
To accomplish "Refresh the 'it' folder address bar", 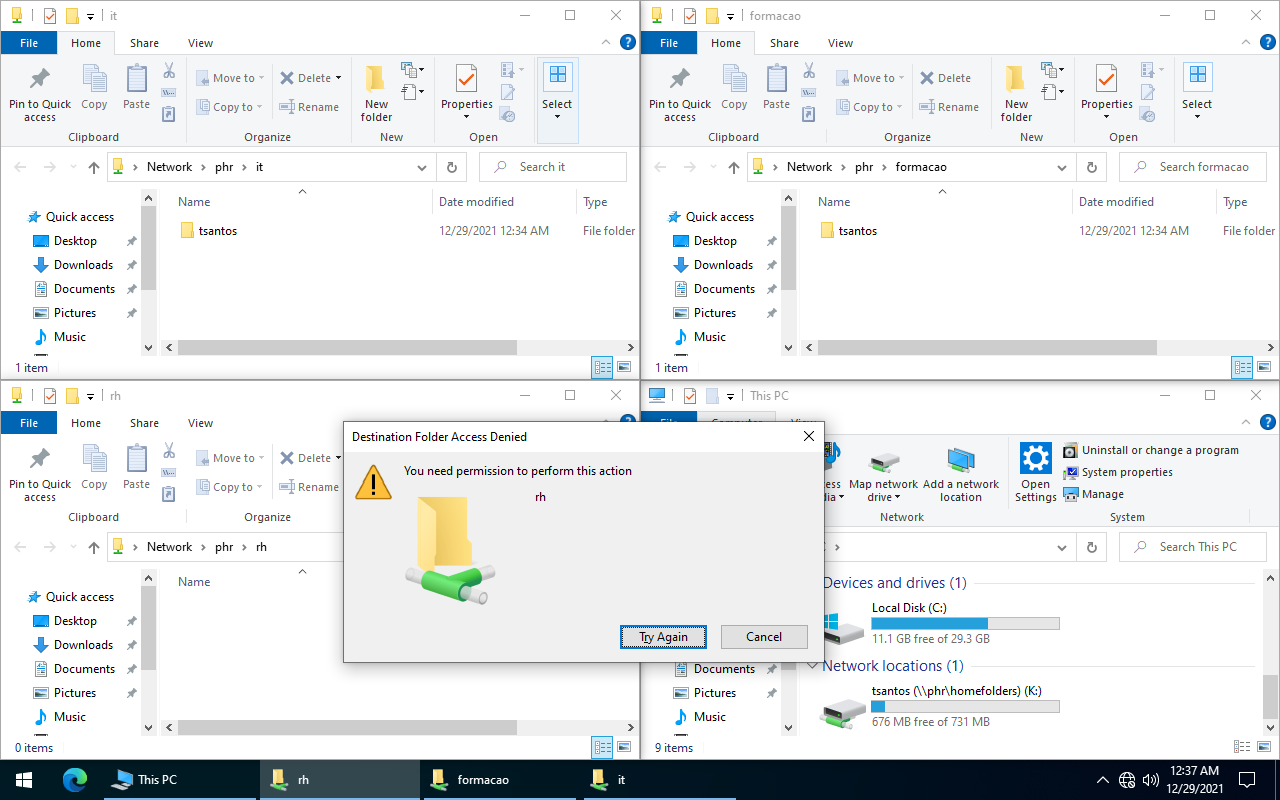I will coord(452,167).
